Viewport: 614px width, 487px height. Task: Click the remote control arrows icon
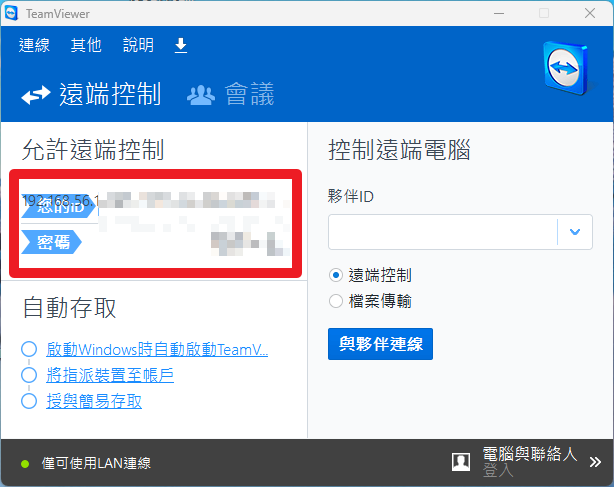[x=36, y=95]
